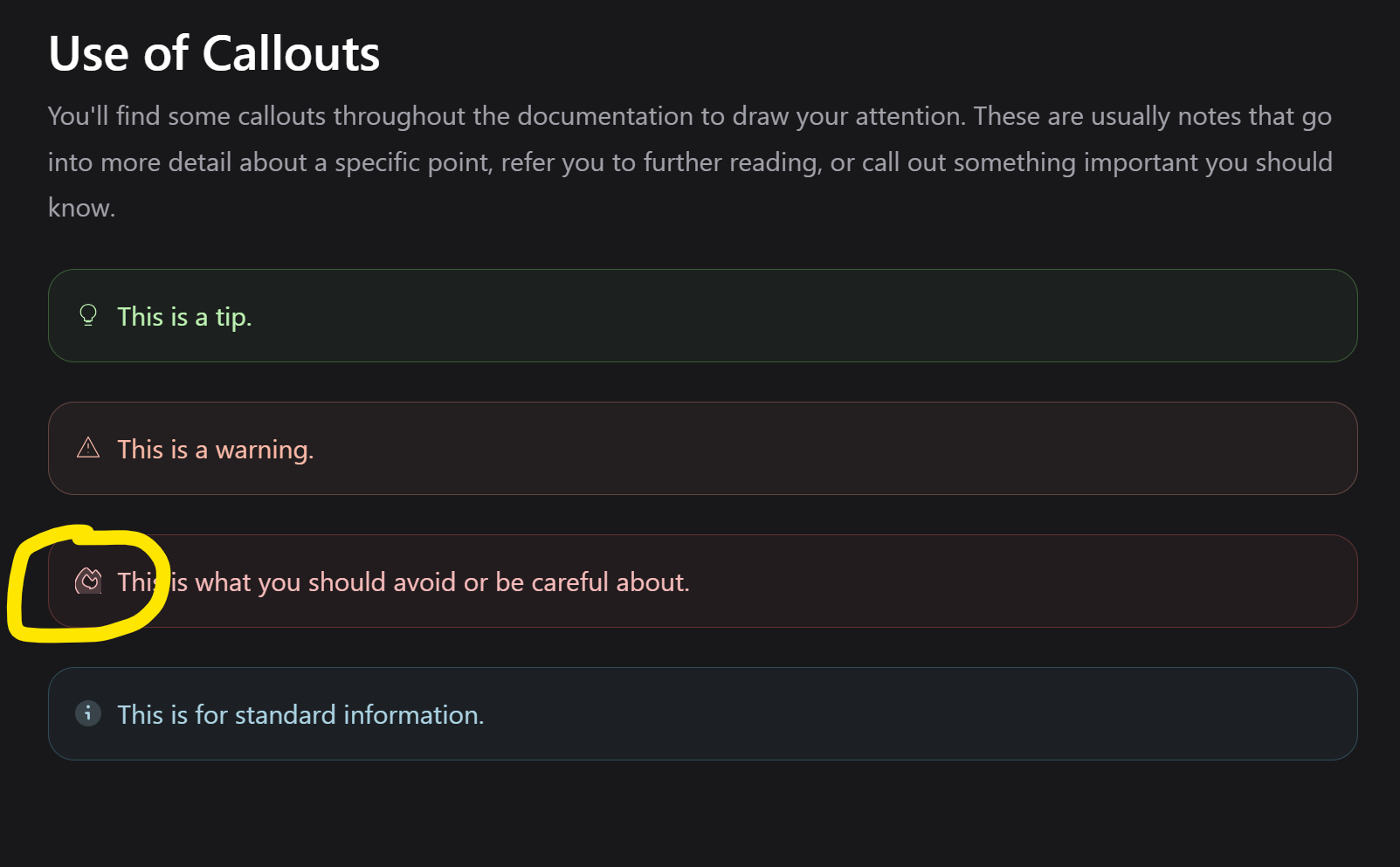Click the paragraph line starting 'You'll find some callouts'

coord(690,117)
